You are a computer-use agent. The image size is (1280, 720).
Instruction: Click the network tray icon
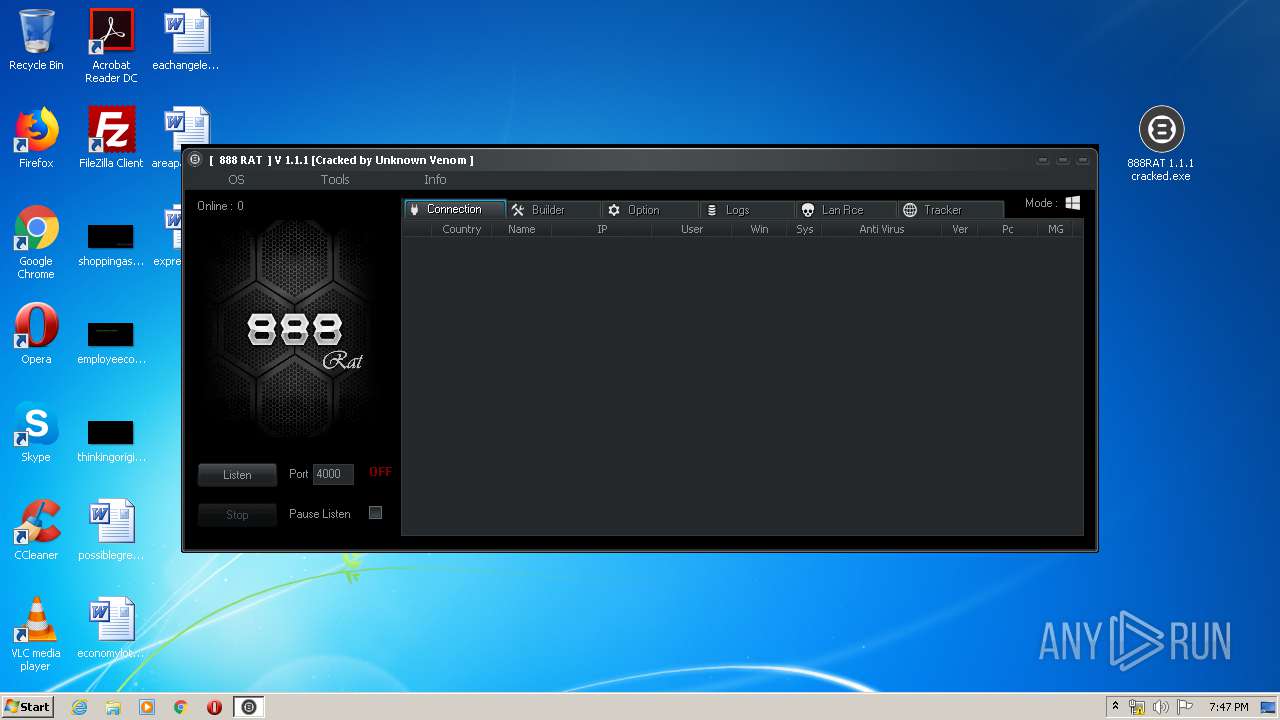click(x=1137, y=707)
